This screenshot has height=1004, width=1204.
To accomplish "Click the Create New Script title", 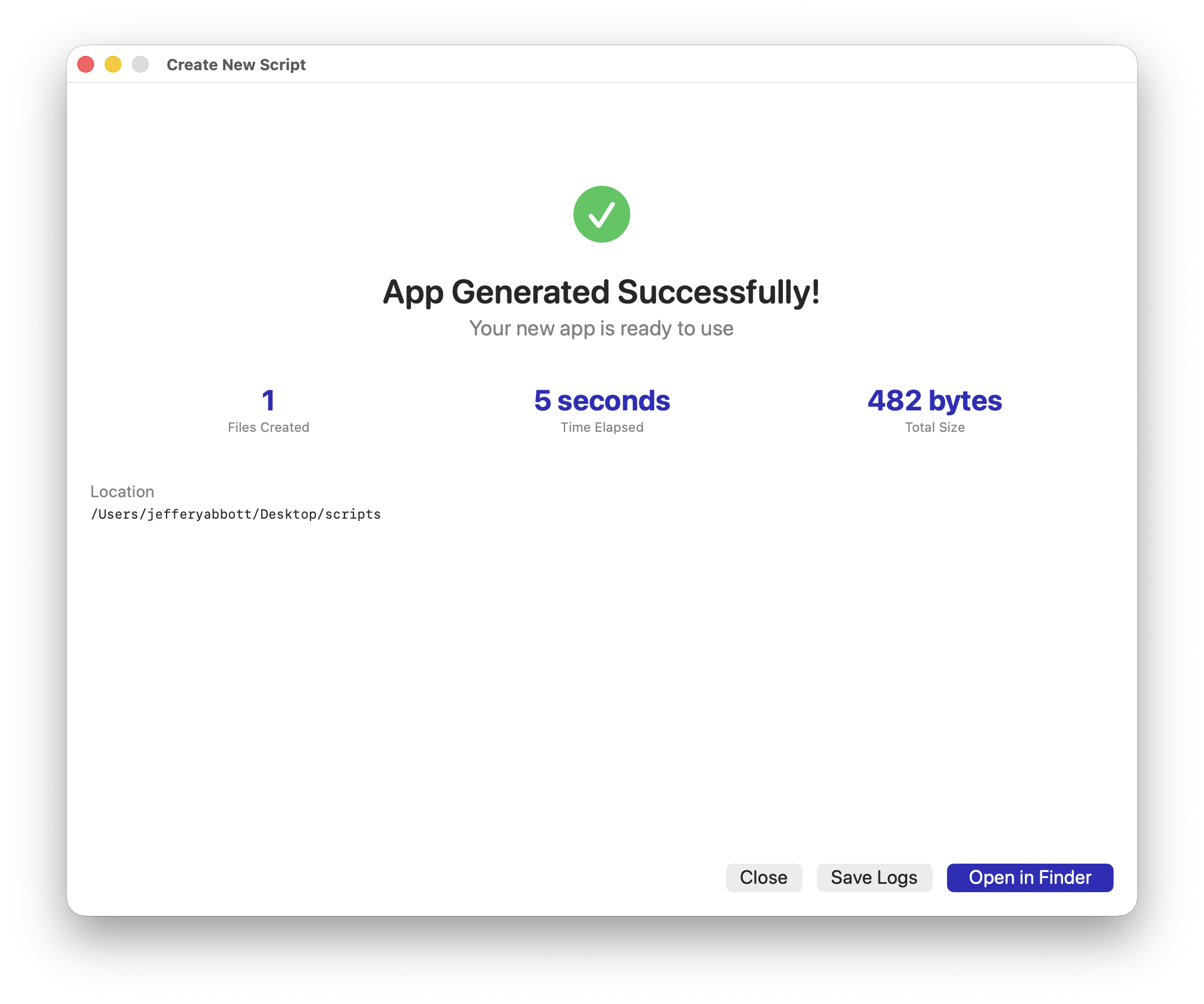I will point(236,64).
